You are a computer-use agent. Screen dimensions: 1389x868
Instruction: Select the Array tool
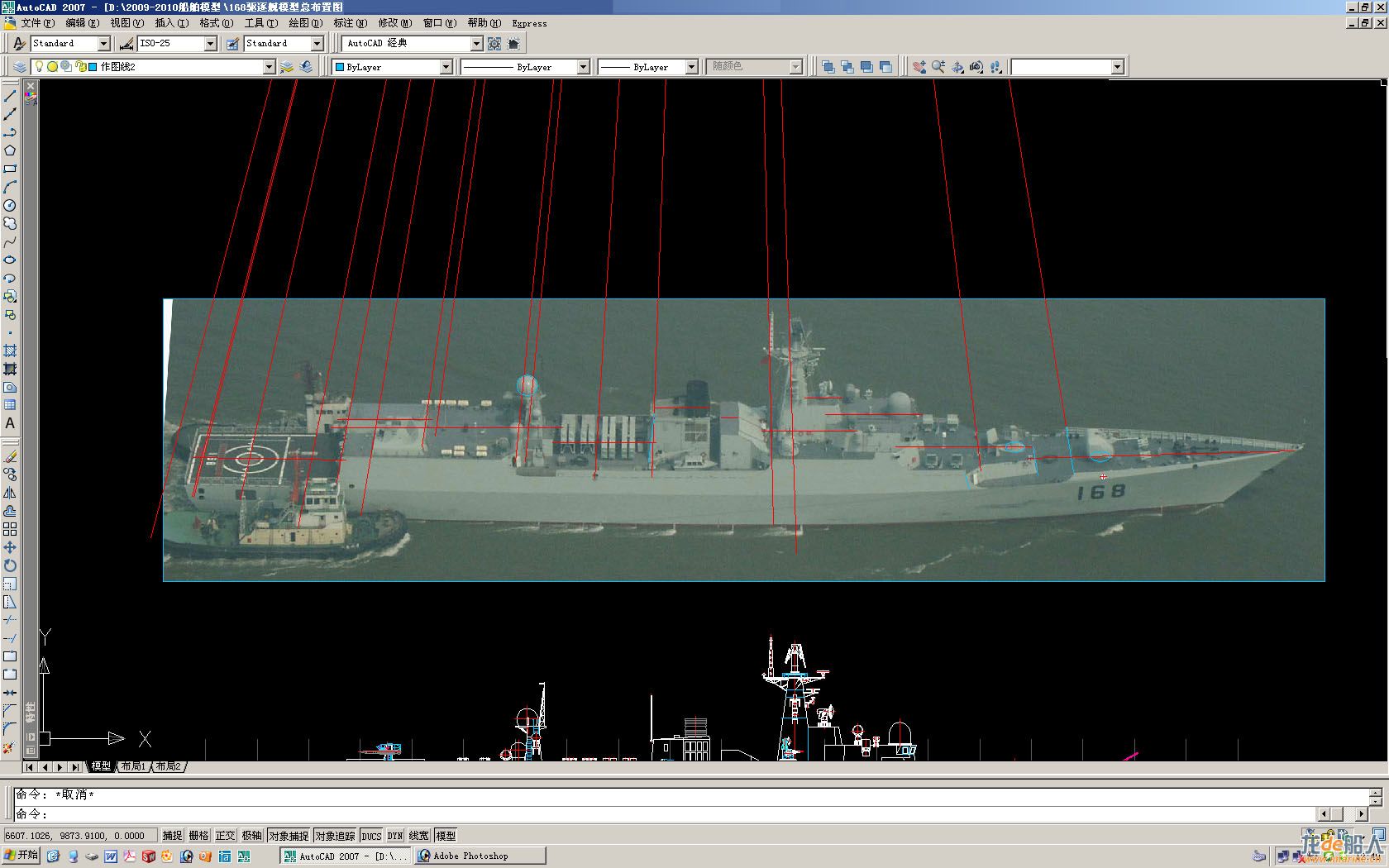click(x=10, y=529)
